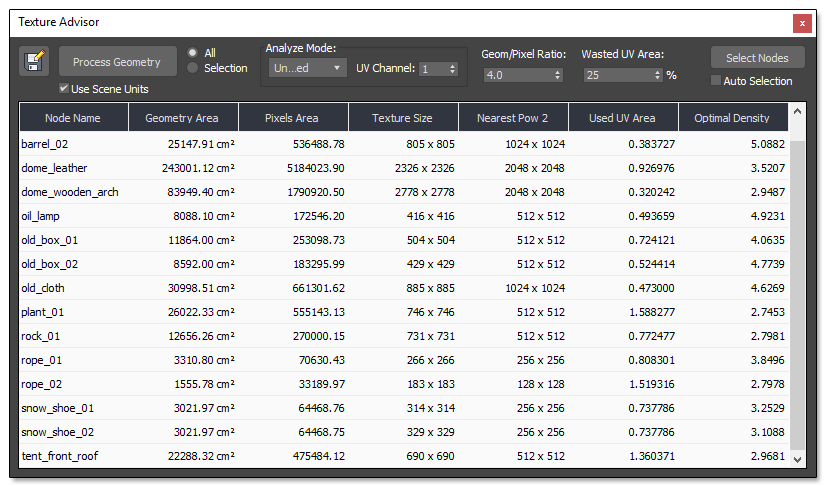Viewport: 826px width, 487px height.
Task: Toggle the Use Scene Units checkbox
Action: (x=64, y=89)
